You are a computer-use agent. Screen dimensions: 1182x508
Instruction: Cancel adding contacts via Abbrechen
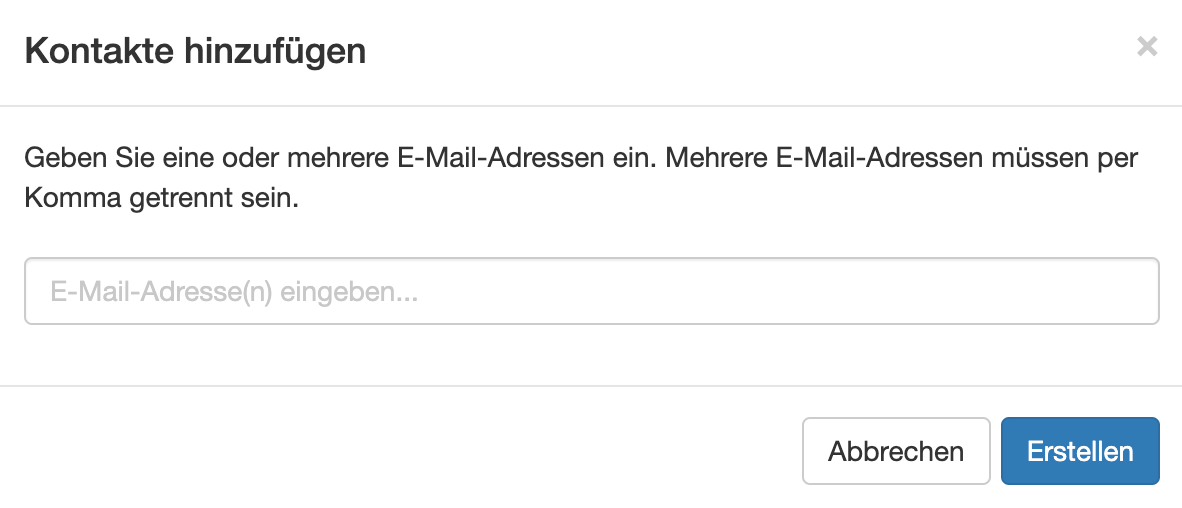click(895, 451)
